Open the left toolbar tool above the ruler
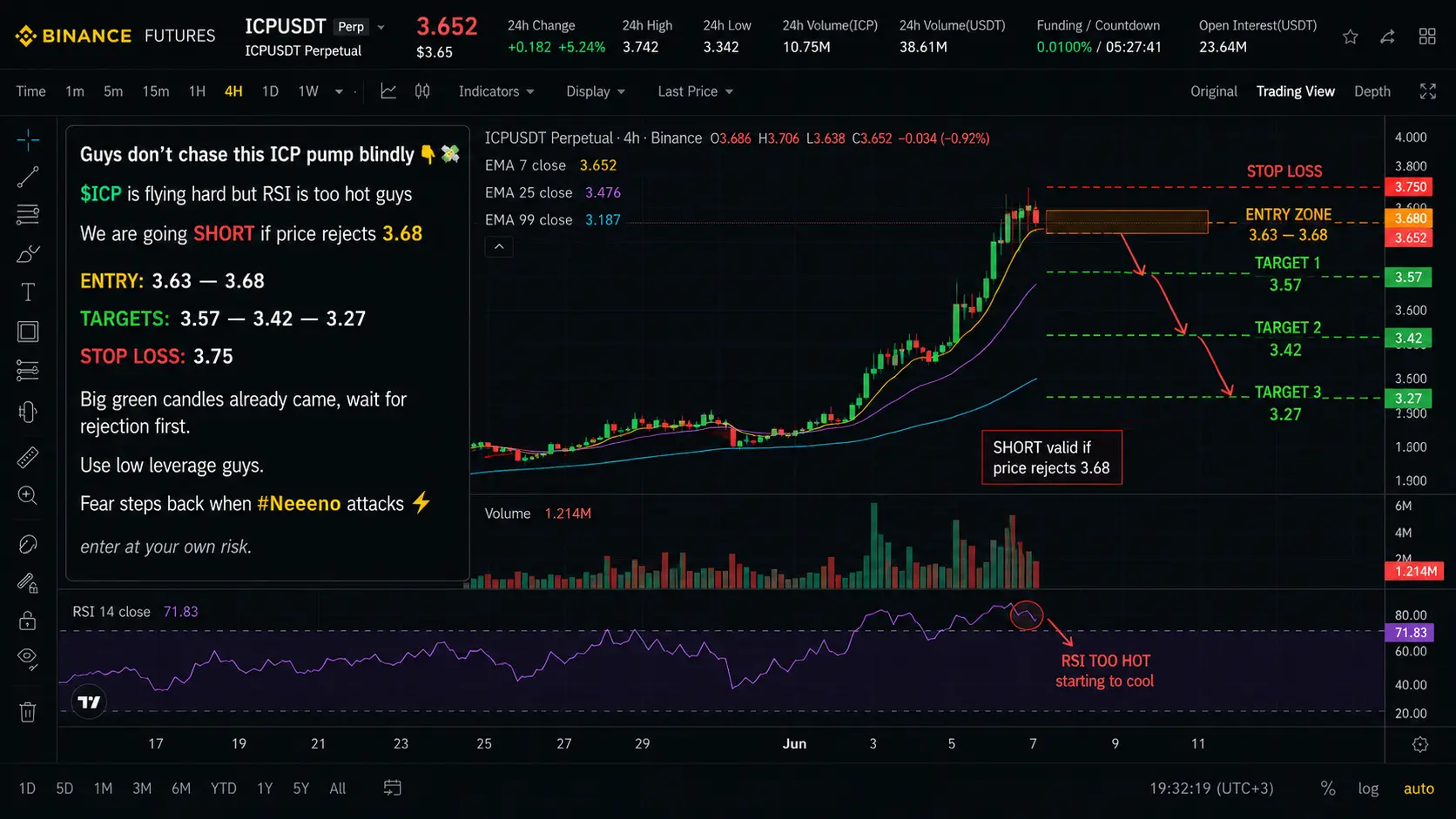Viewport: 1456px width, 819px height. click(28, 412)
